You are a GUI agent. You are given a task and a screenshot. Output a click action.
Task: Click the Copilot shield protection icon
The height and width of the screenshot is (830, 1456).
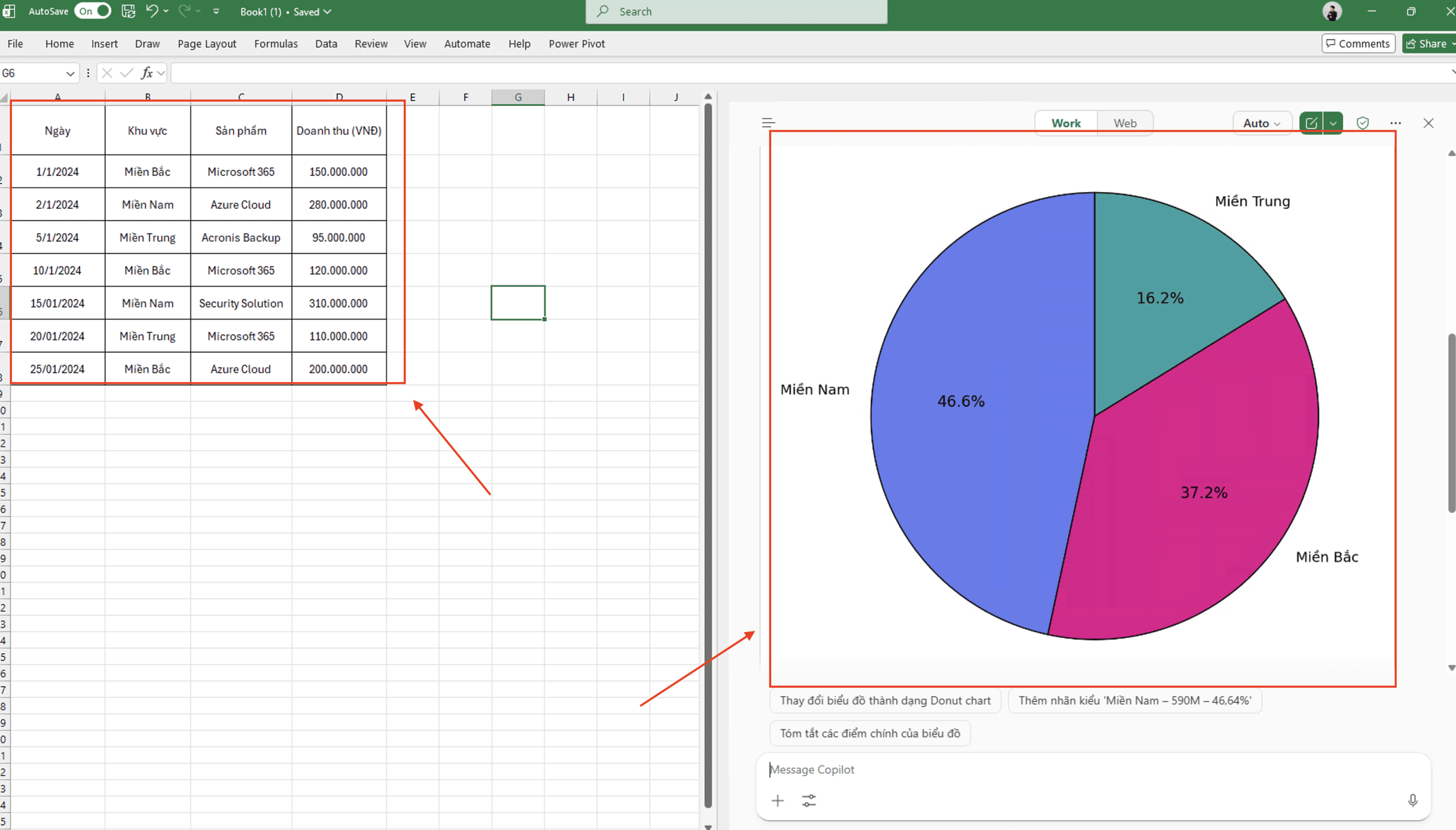tap(1363, 123)
